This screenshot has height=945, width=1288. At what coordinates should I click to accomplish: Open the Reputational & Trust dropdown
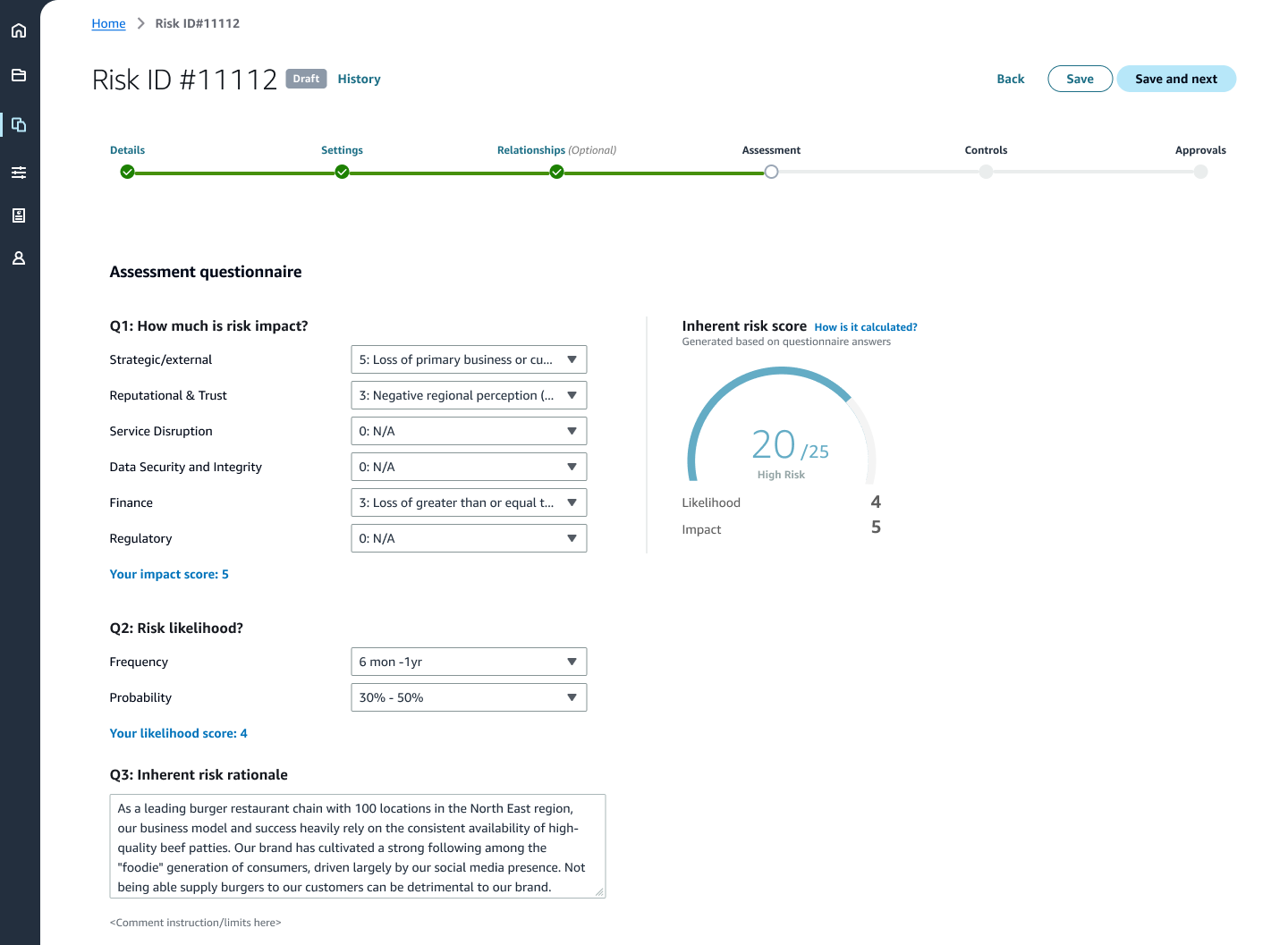click(469, 395)
